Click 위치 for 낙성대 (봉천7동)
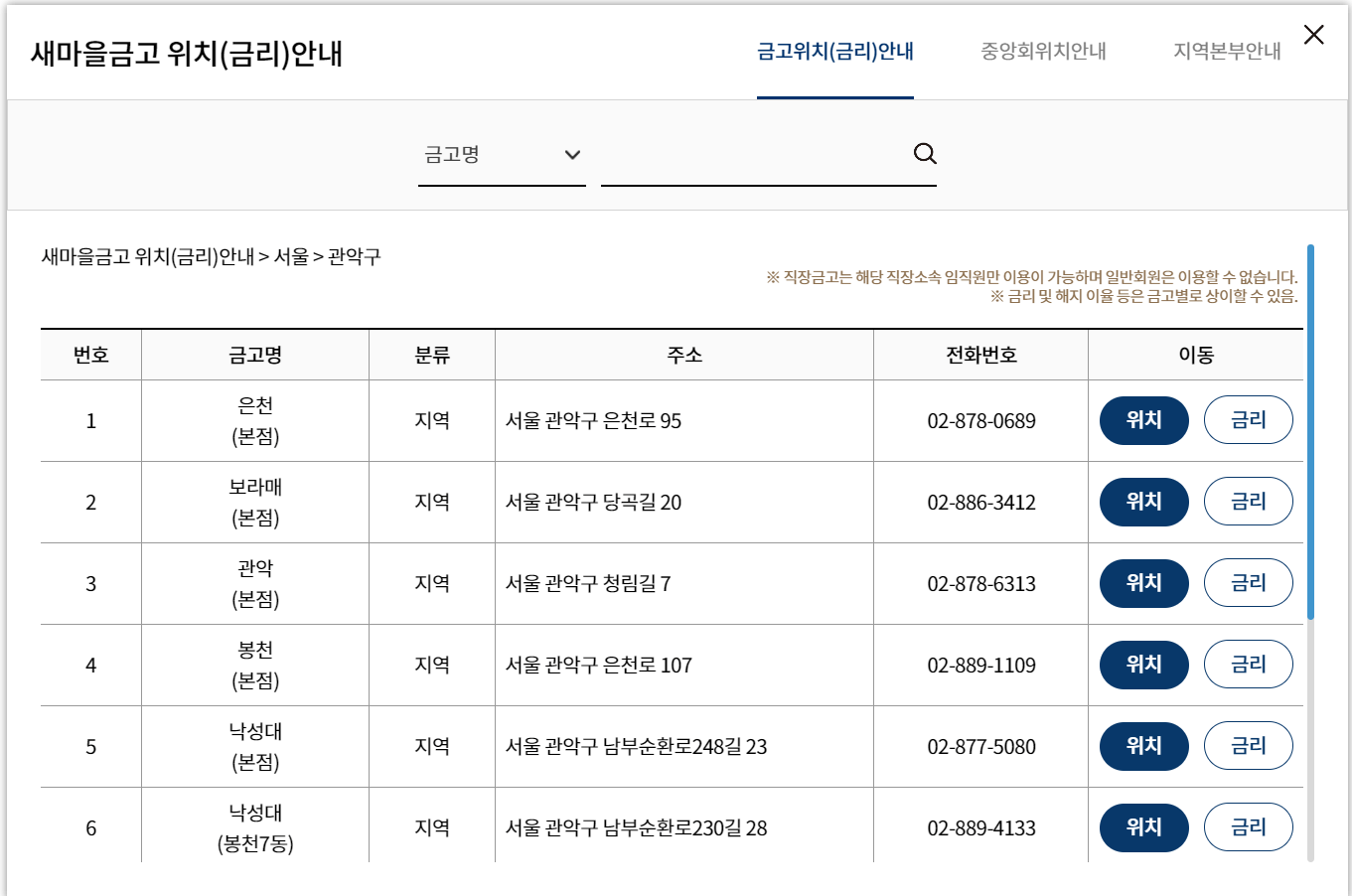Image resolution: width=1352 pixels, height=896 pixels. click(x=1144, y=827)
